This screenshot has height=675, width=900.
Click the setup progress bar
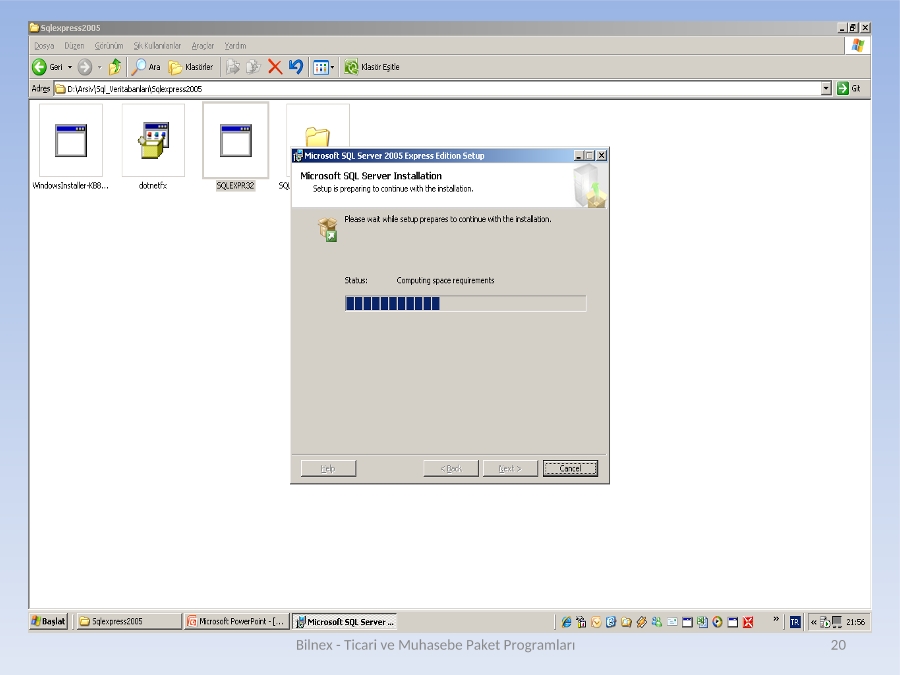[x=465, y=303]
